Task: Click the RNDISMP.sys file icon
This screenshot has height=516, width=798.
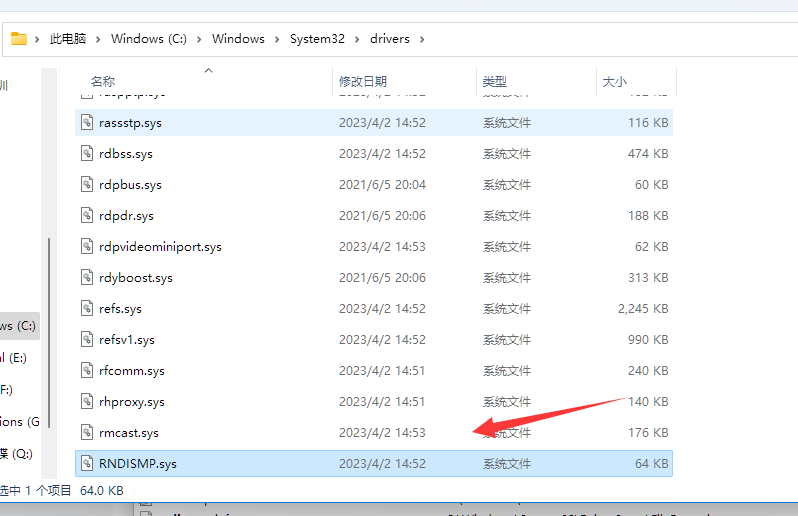Action: point(87,464)
